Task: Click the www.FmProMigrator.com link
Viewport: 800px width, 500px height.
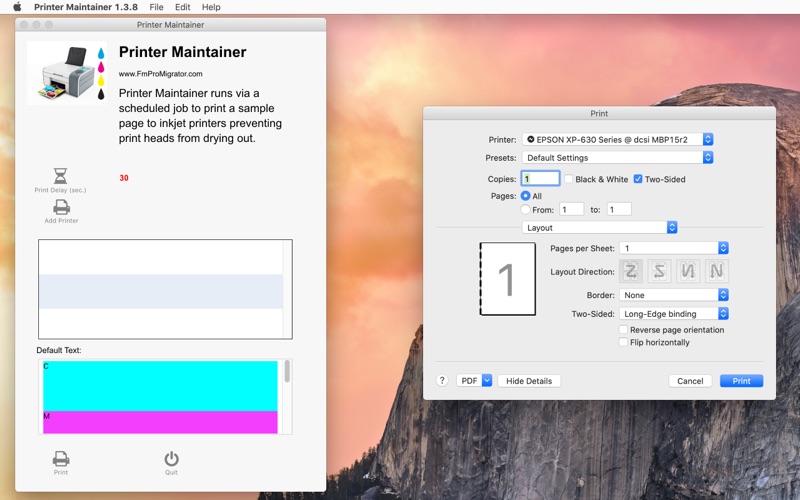Action: click(161, 73)
